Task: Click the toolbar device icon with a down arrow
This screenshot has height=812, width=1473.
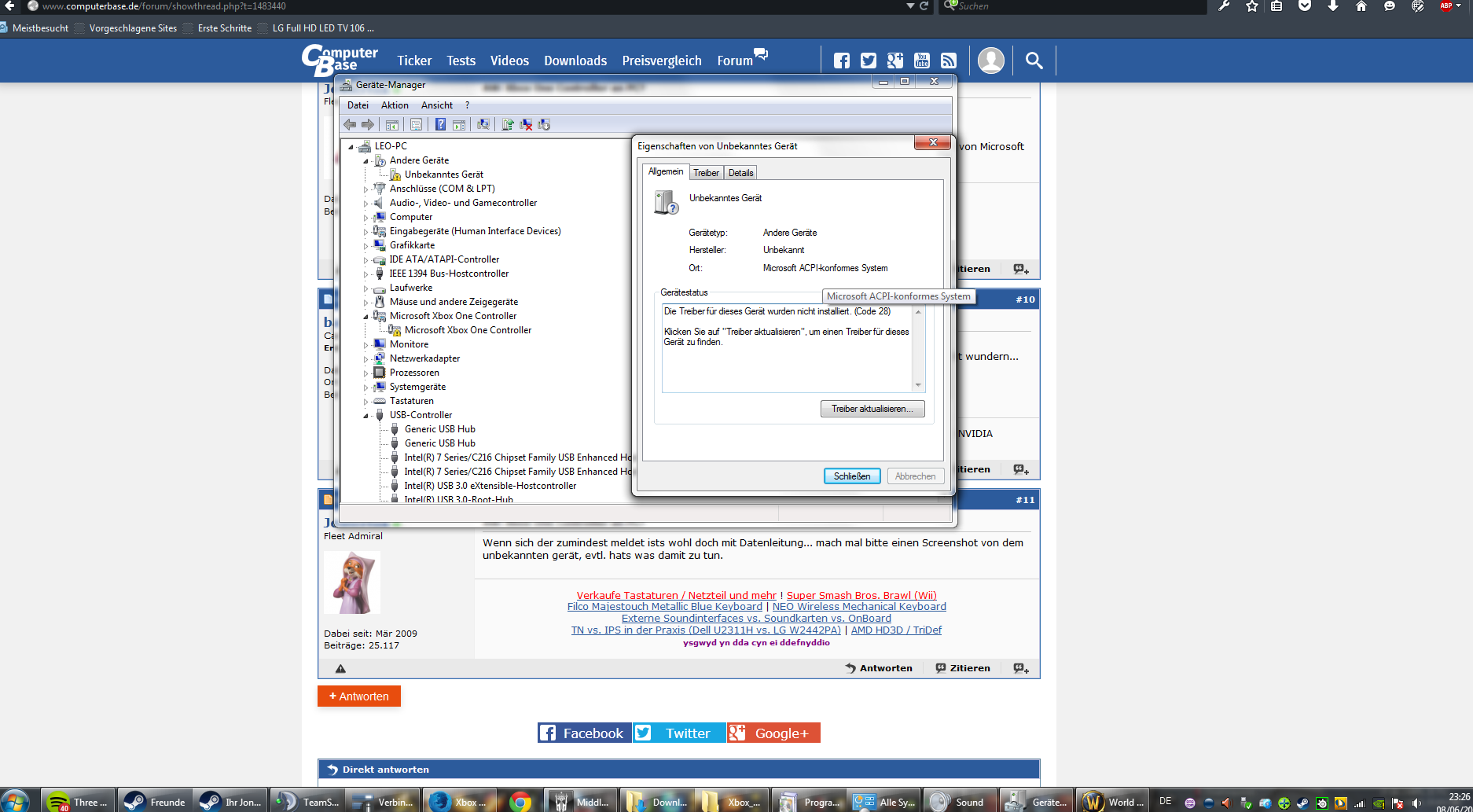Action: click(x=544, y=124)
